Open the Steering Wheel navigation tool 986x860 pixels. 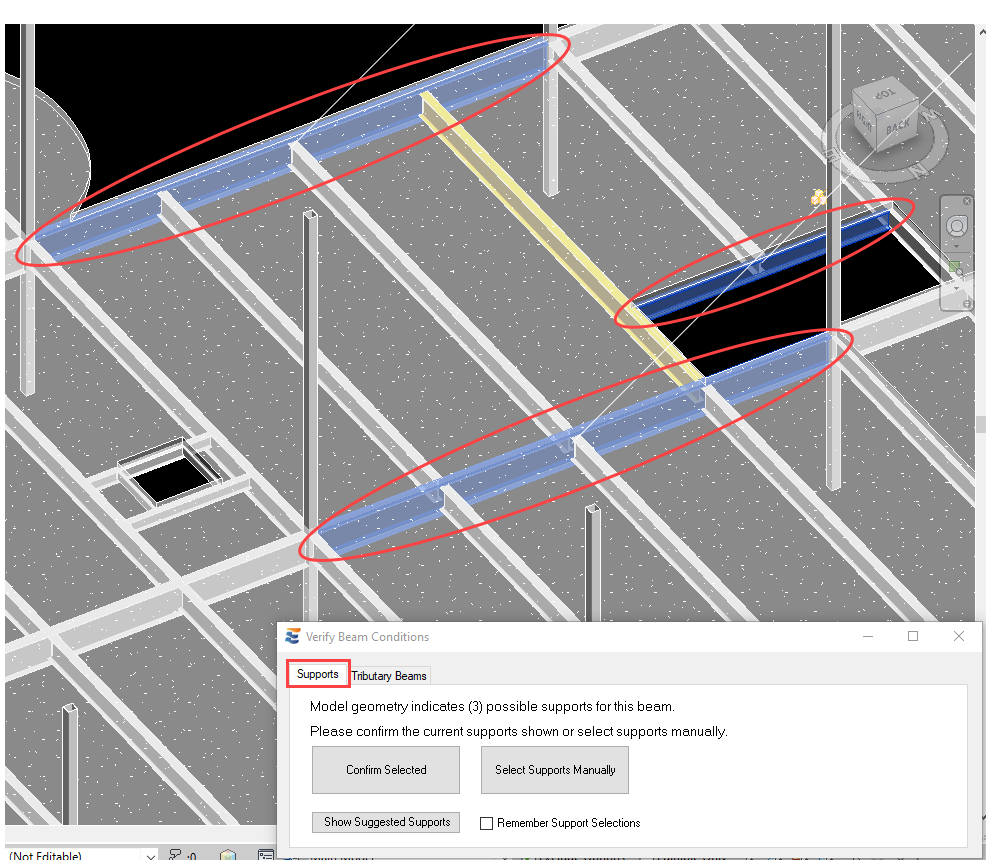click(x=956, y=226)
